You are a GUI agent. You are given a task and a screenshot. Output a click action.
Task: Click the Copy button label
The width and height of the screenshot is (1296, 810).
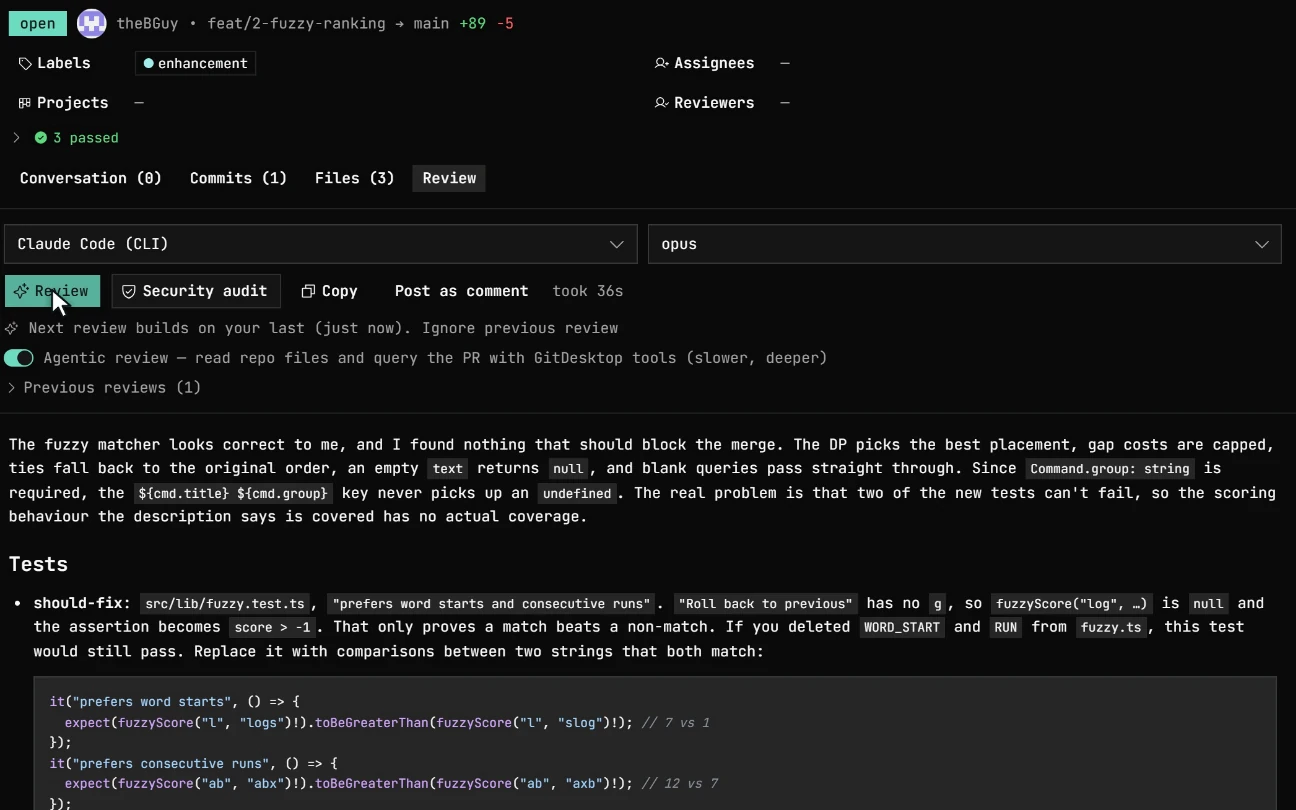tap(339, 291)
